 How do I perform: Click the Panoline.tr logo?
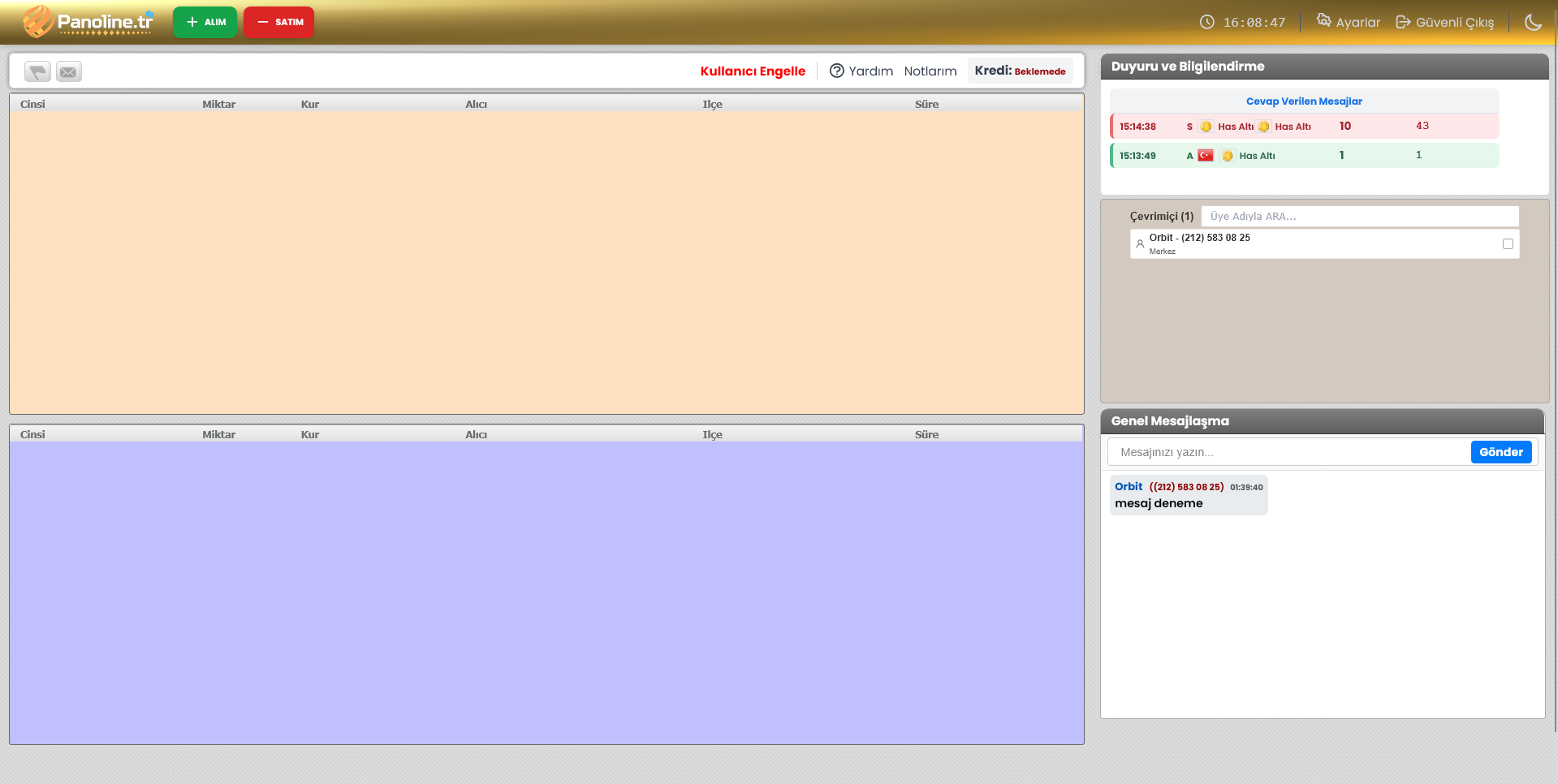pyautogui.click(x=88, y=22)
